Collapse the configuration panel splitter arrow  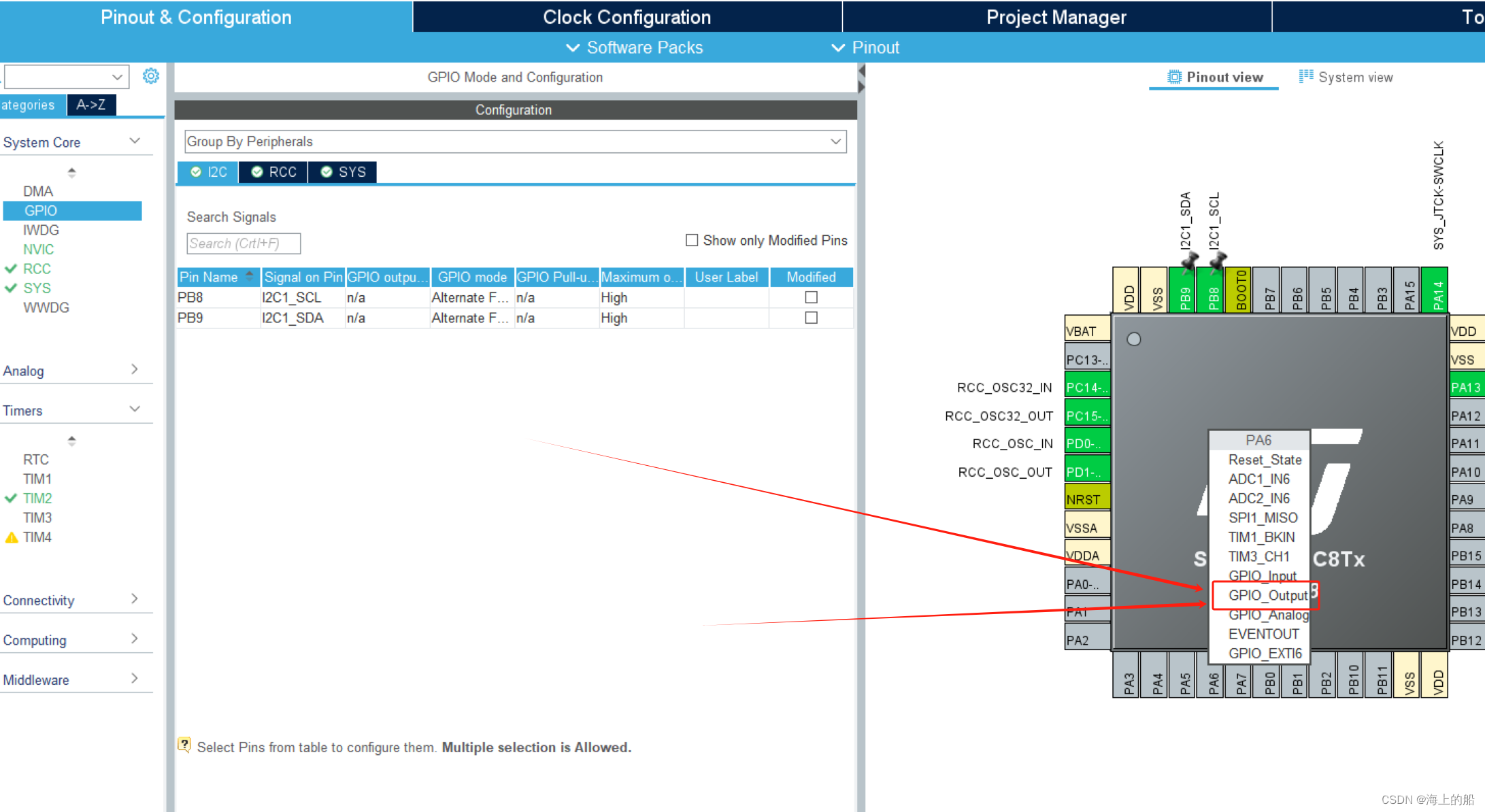coord(861,71)
